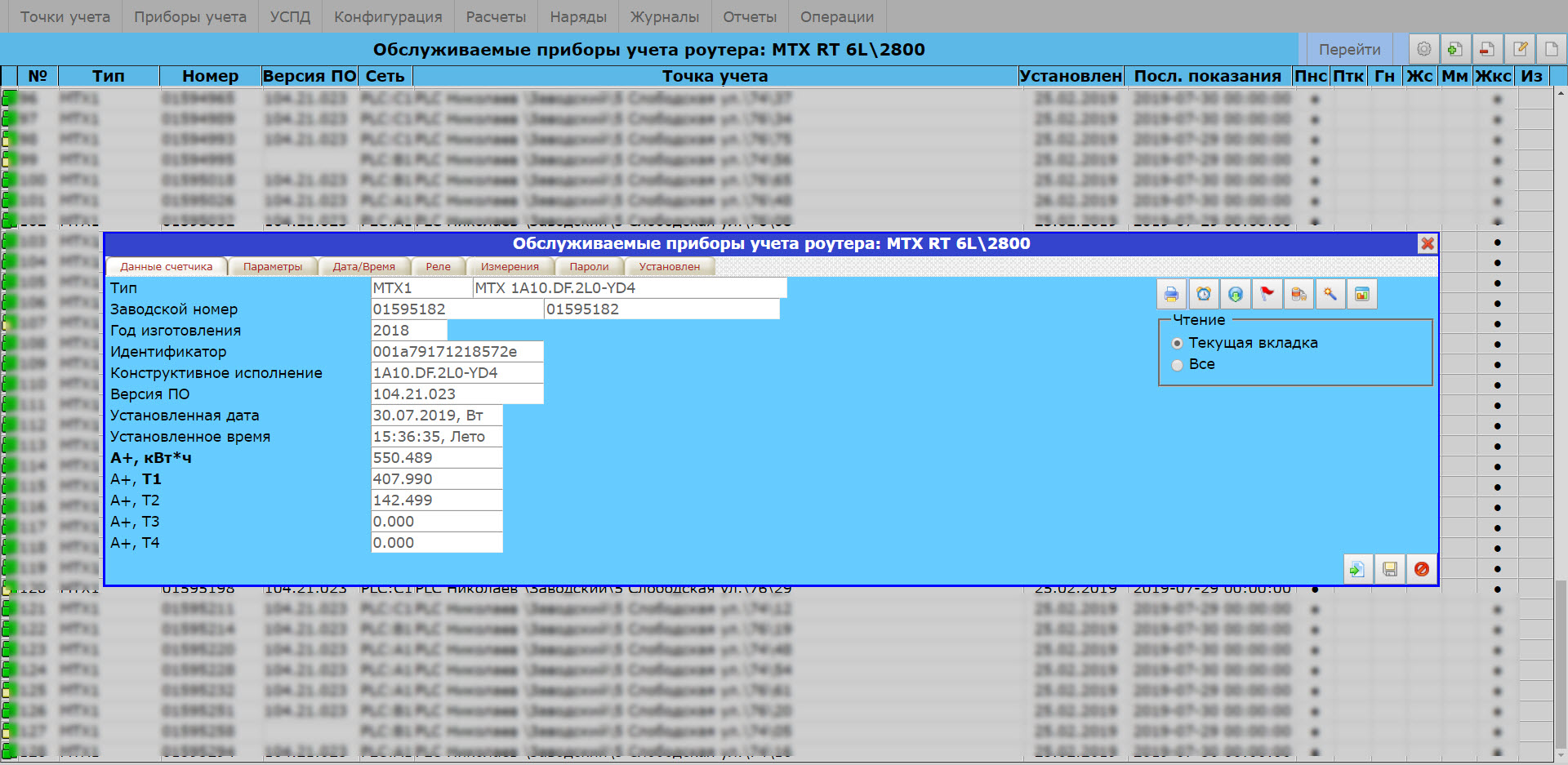This screenshot has width=1568, height=765.
Task: Click the magic wand icon
Action: click(1330, 294)
